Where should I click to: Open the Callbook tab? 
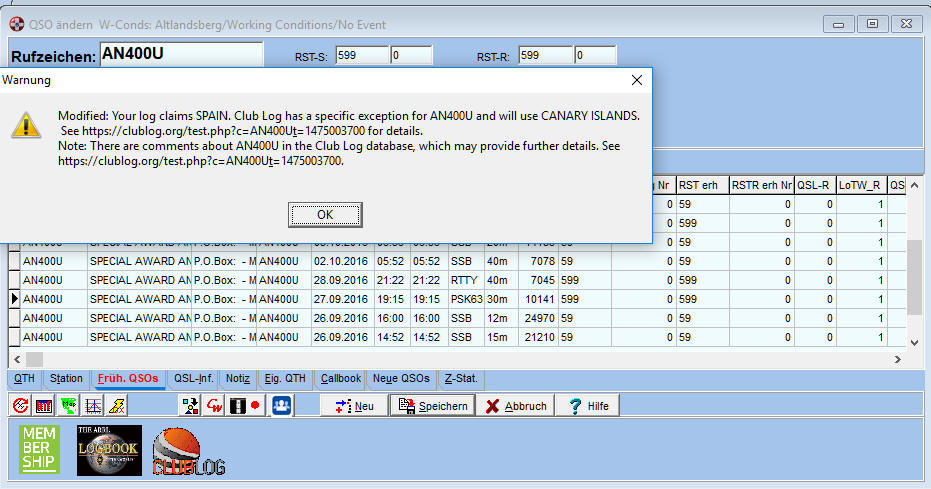(341, 379)
